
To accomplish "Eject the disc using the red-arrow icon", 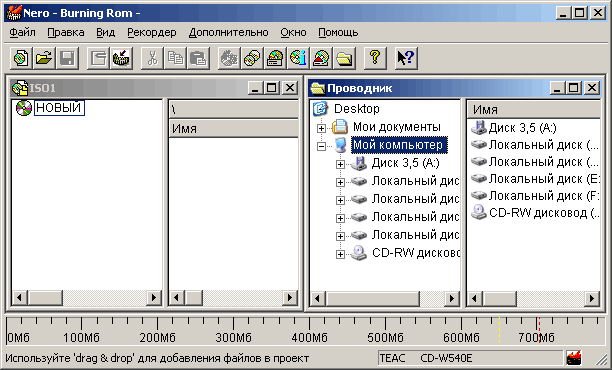I will (321, 58).
